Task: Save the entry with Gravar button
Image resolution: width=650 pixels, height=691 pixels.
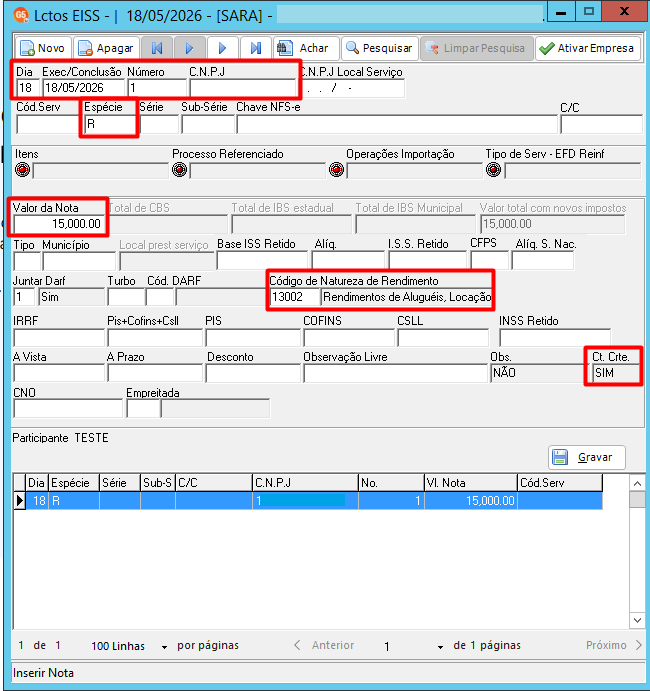Action: tap(587, 457)
